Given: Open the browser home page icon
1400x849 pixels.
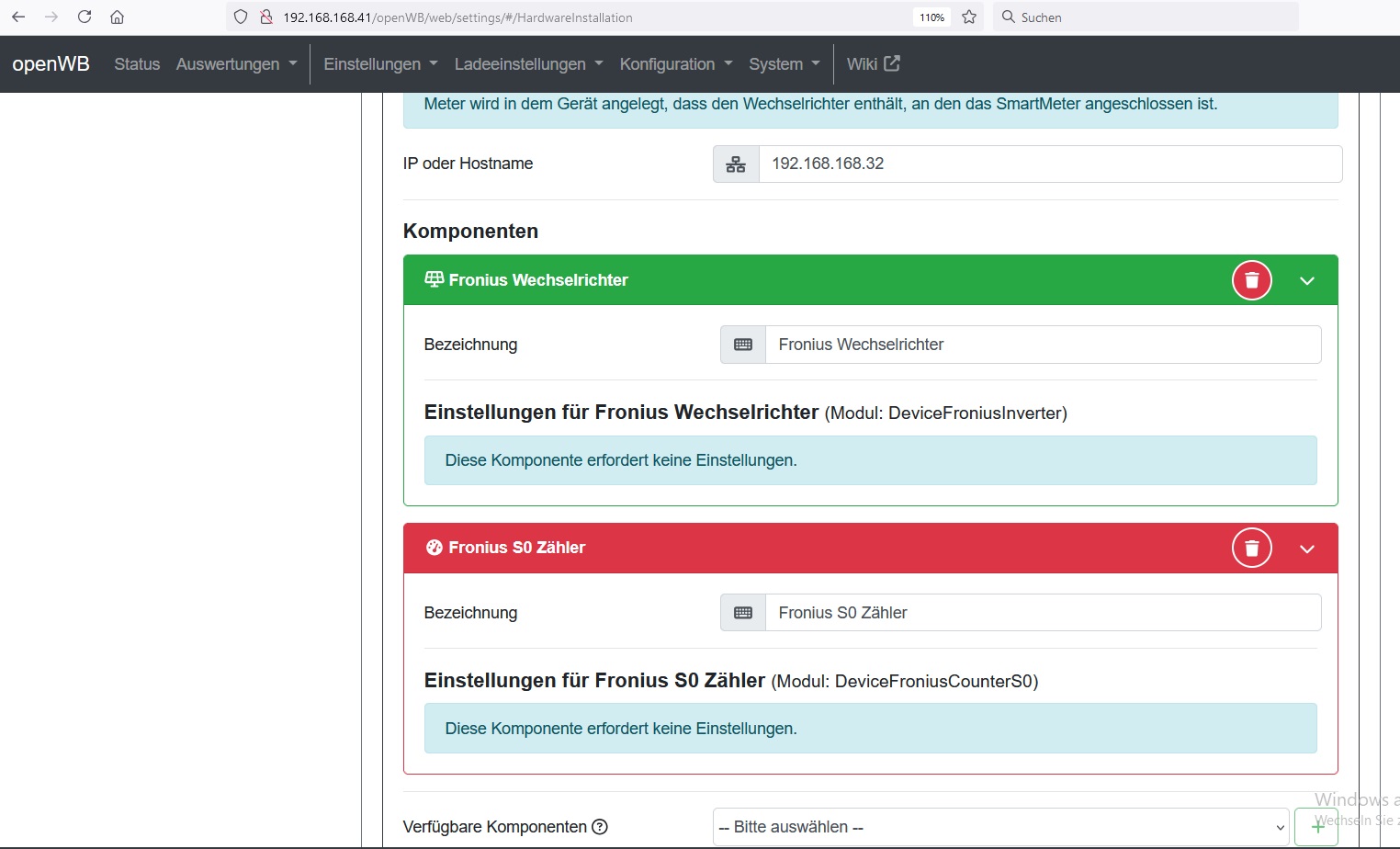Looking at the screenshot, I should click(117, 17).
